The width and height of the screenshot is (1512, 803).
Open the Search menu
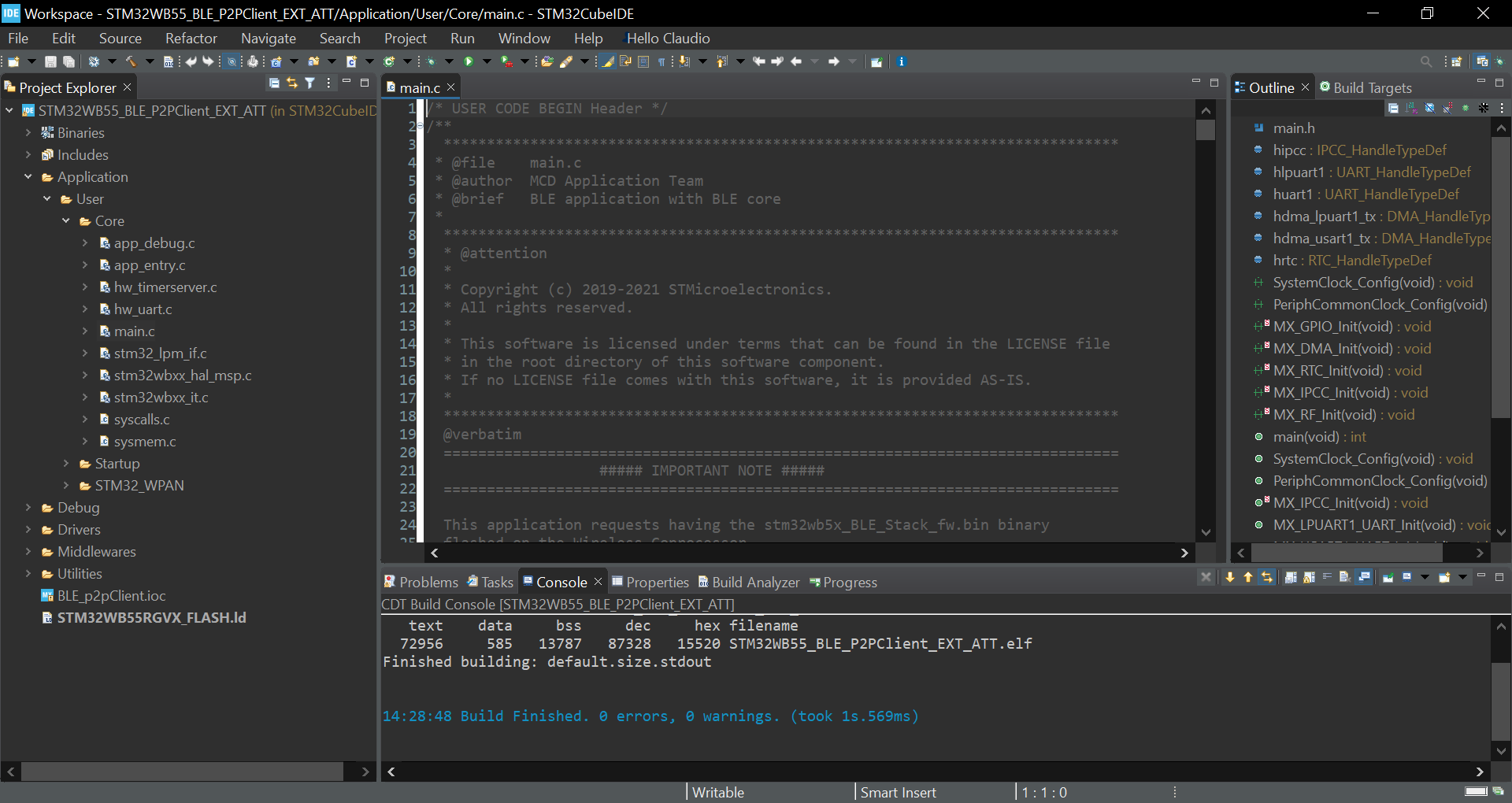coord(339,38)
